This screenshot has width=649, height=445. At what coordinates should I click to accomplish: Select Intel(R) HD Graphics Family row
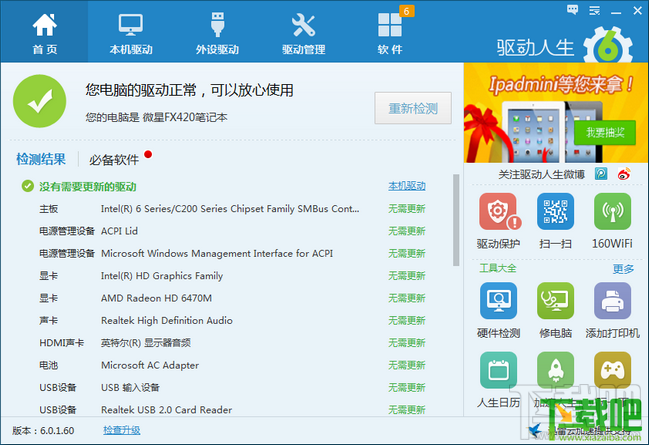[x=232, y=276]
